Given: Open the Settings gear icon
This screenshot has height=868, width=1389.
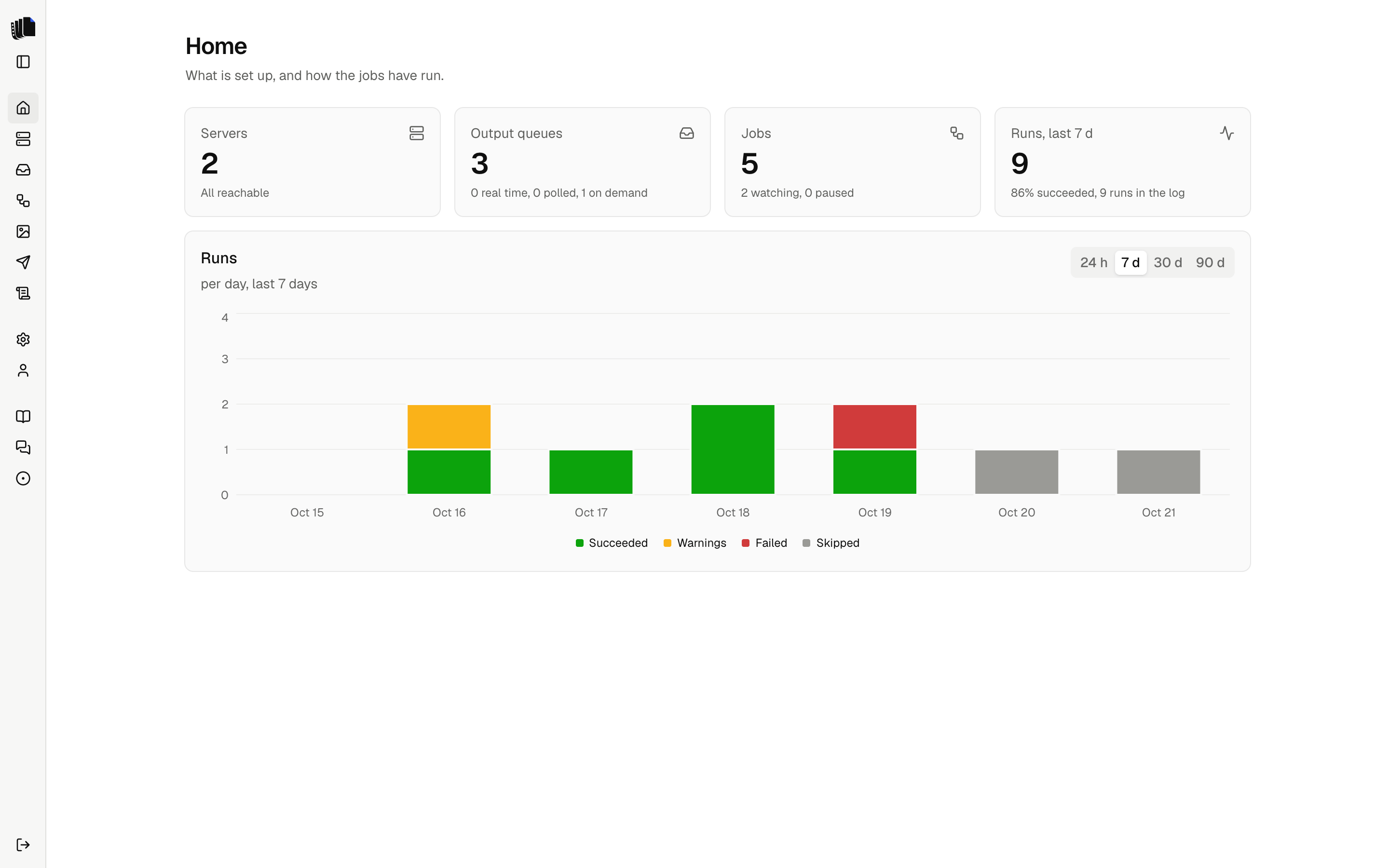Looking at the screenshot, I should 23,340.
